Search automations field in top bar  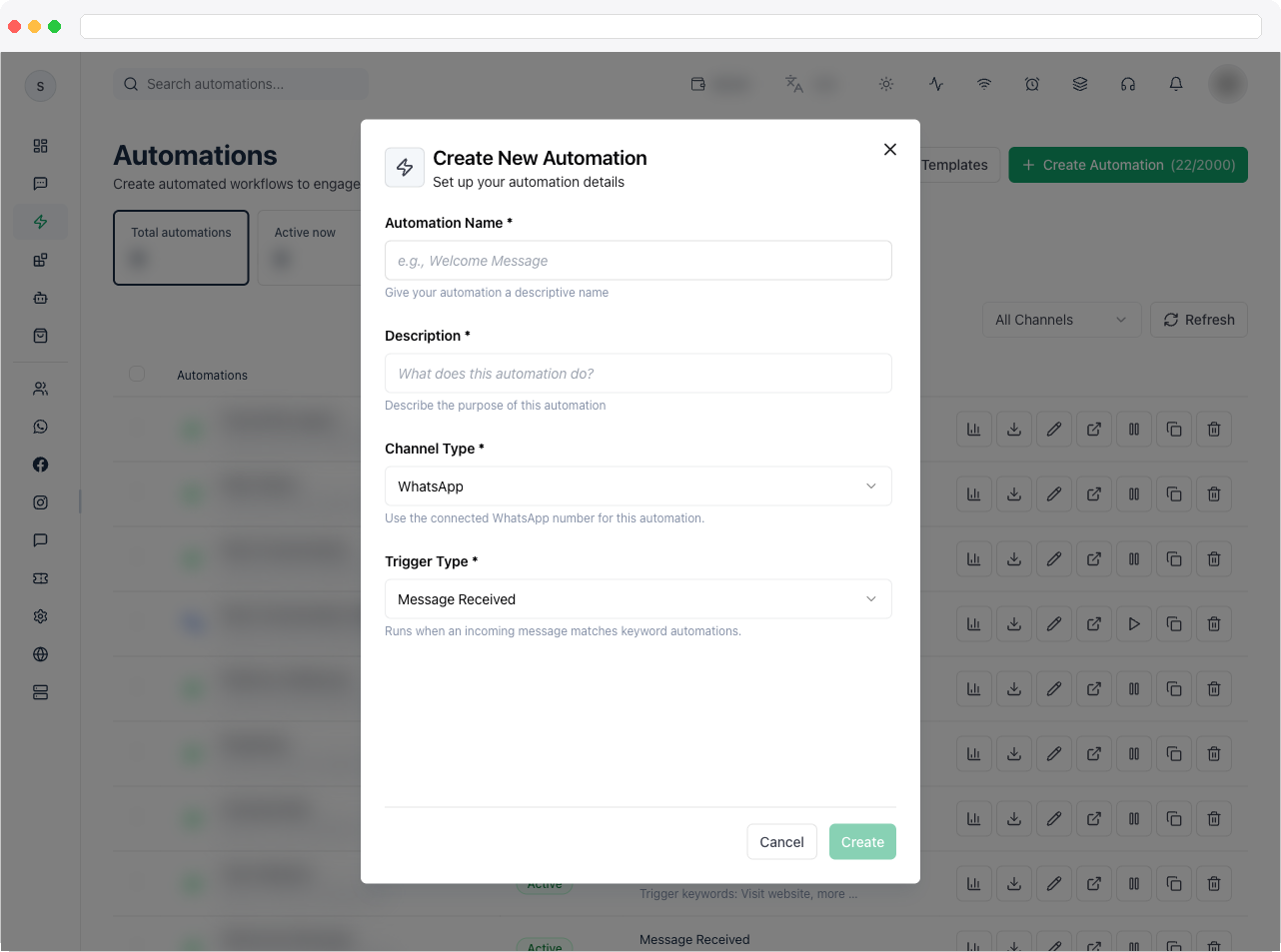tap(241, 84)
